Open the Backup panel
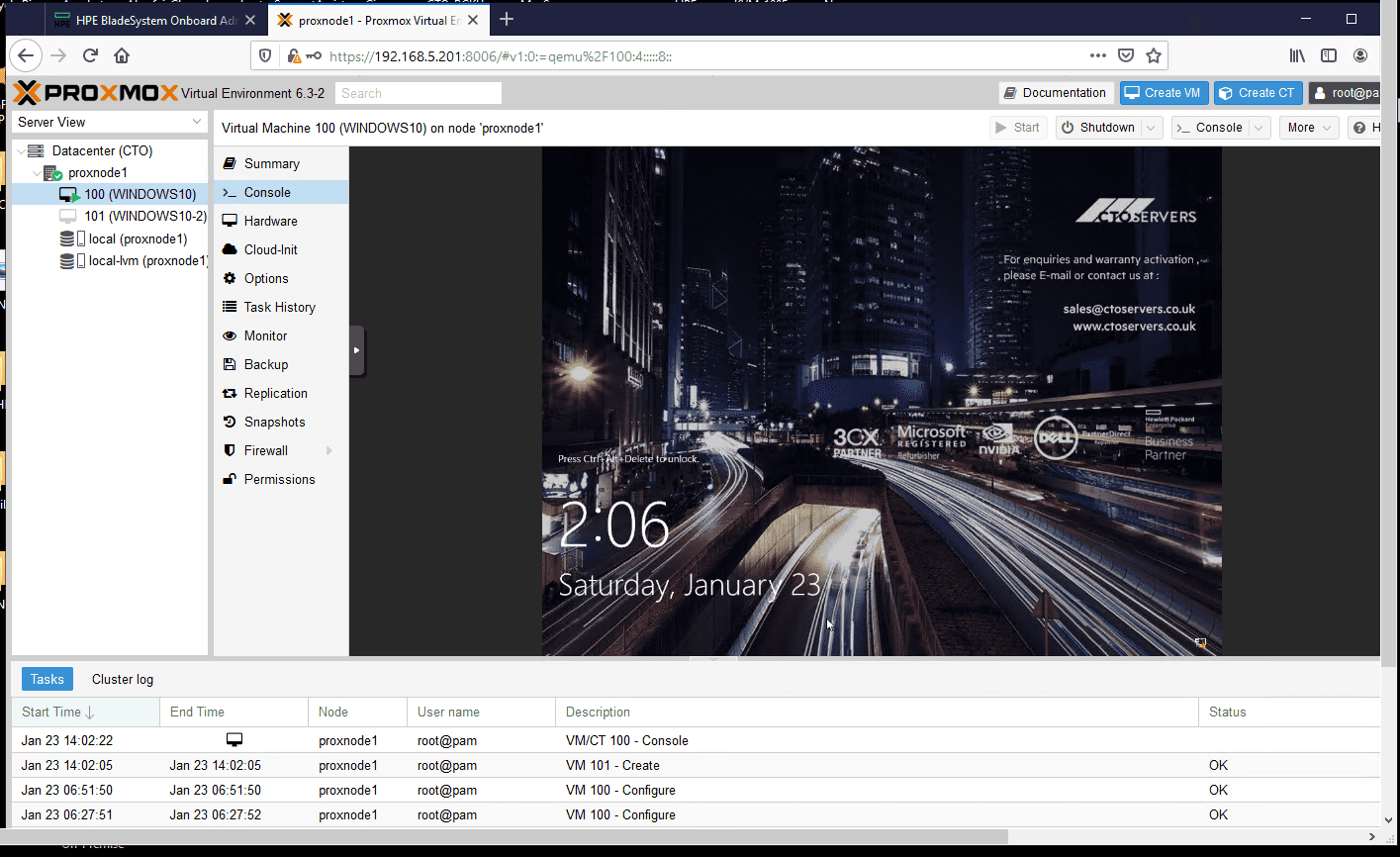This screenshot has width=1400, height=857. pyautogui.click(x=265, y=364)
